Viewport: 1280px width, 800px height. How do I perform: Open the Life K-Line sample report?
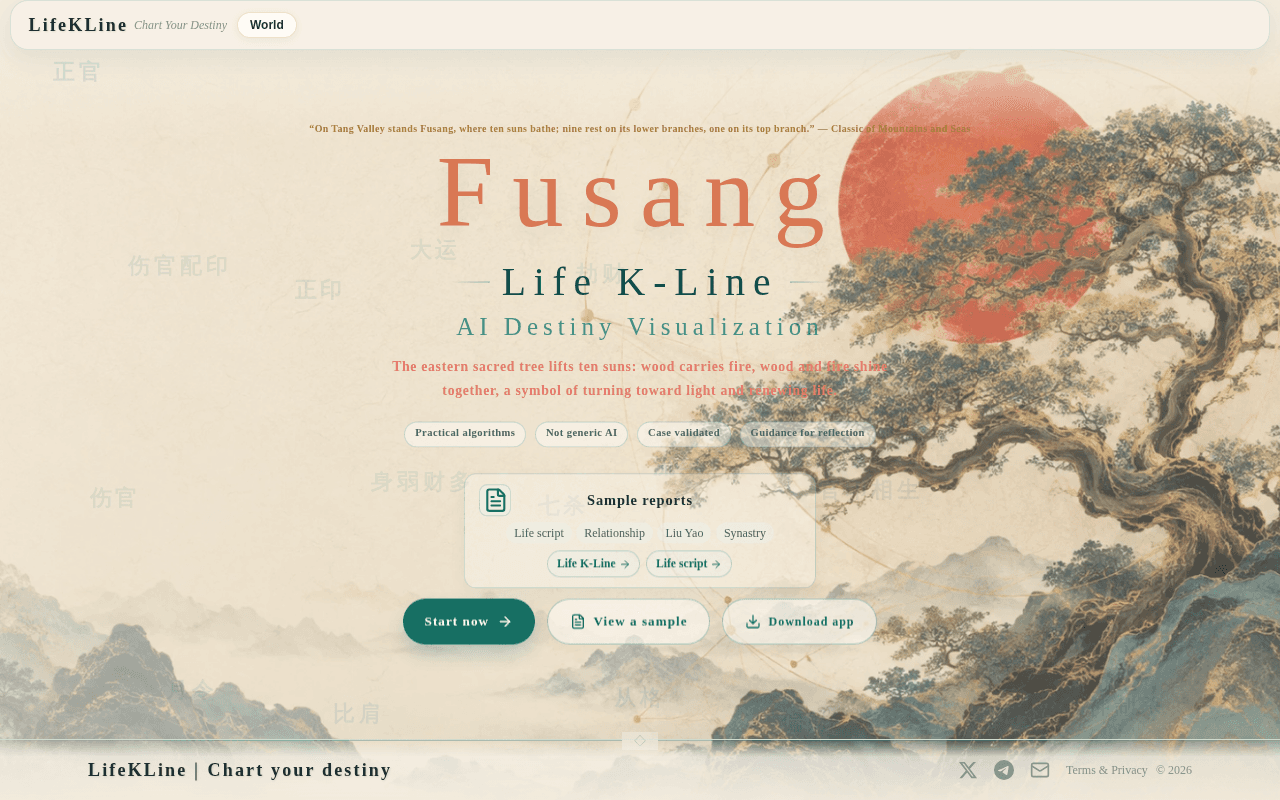click(x=593, y=564)
